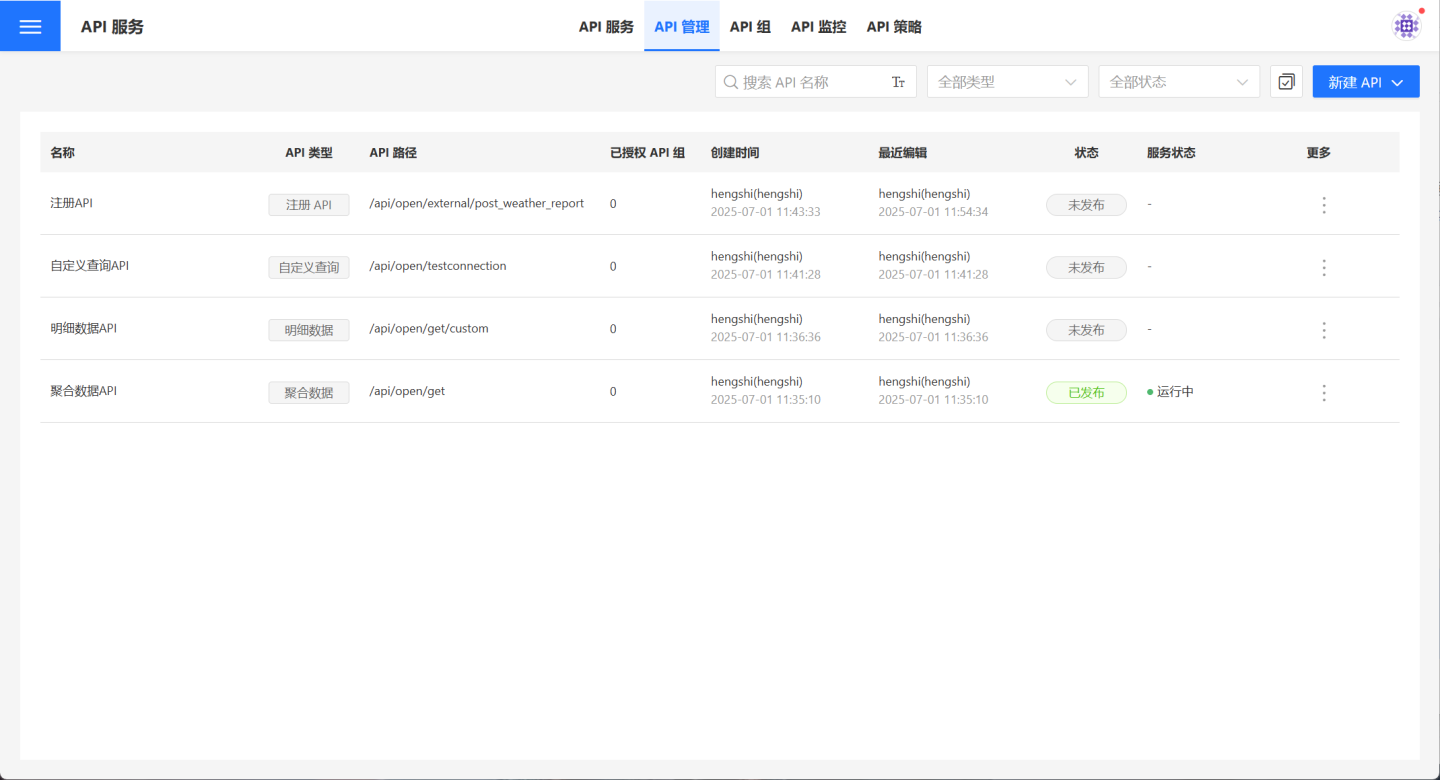This screenshot has width=1440, height=780.
Task: Click the user avatar icon
Action: pyautogui.click(x=1406, y=26)
